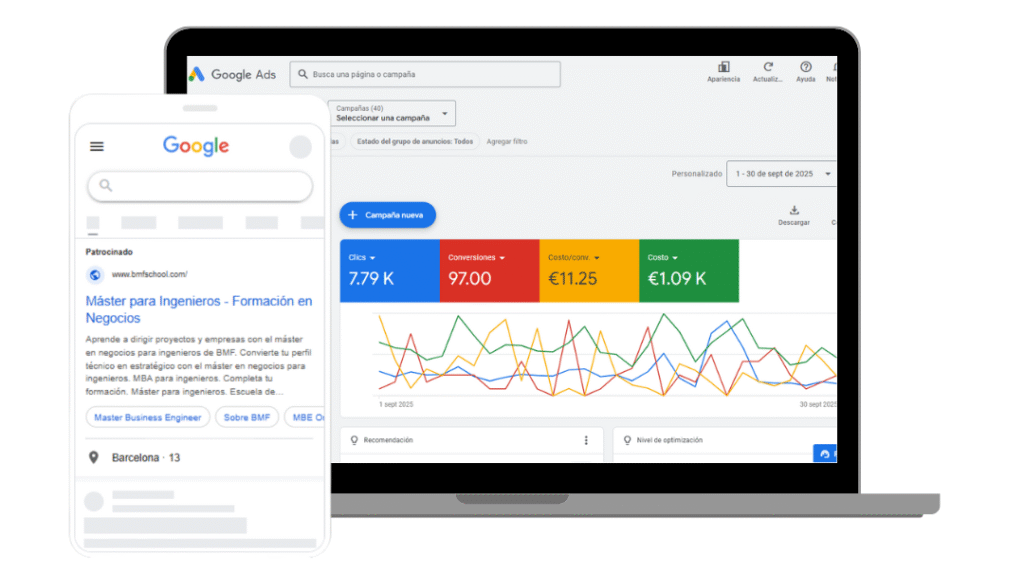The width and height of the screenshot is (1024, 575).
Task: Open the date range dropdown for sept 2025
Action: tap(781, 174)
